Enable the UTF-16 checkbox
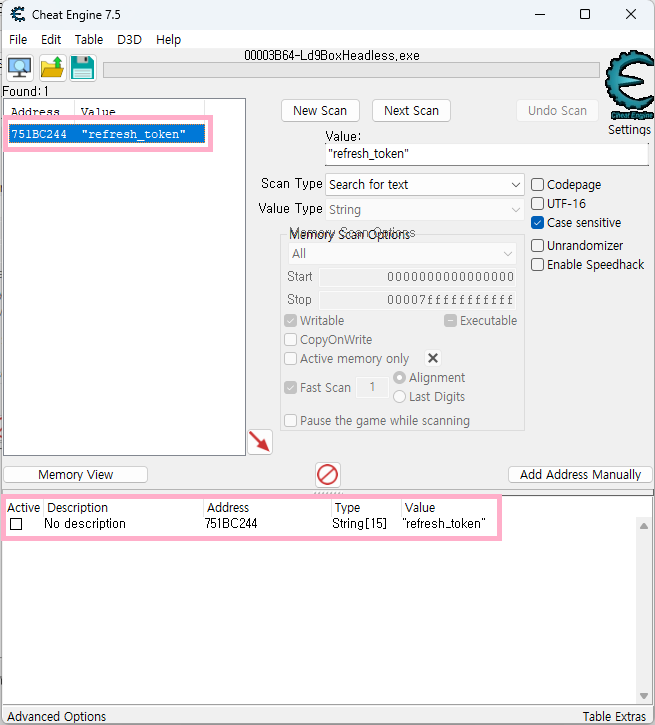 (537, 203)
